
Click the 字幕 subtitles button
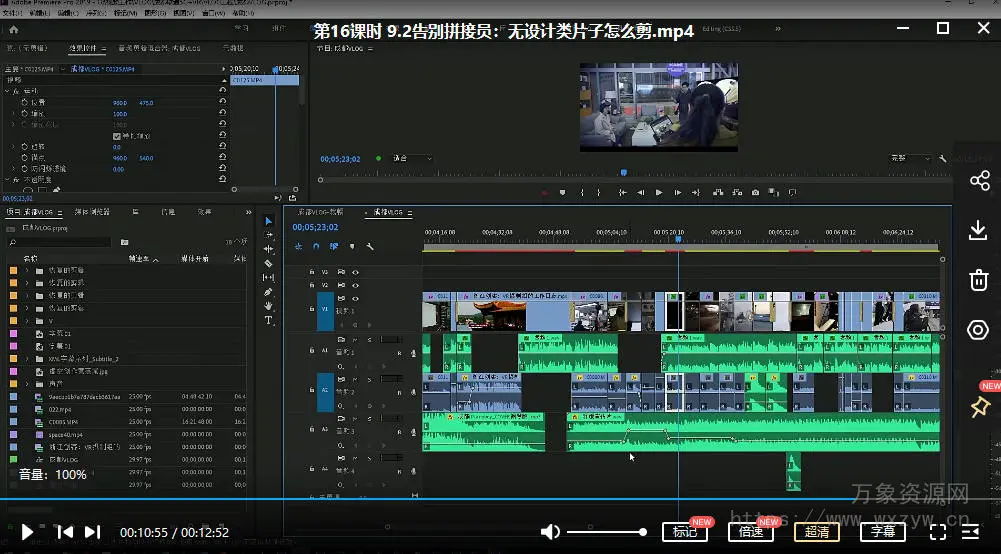point(882,532)
